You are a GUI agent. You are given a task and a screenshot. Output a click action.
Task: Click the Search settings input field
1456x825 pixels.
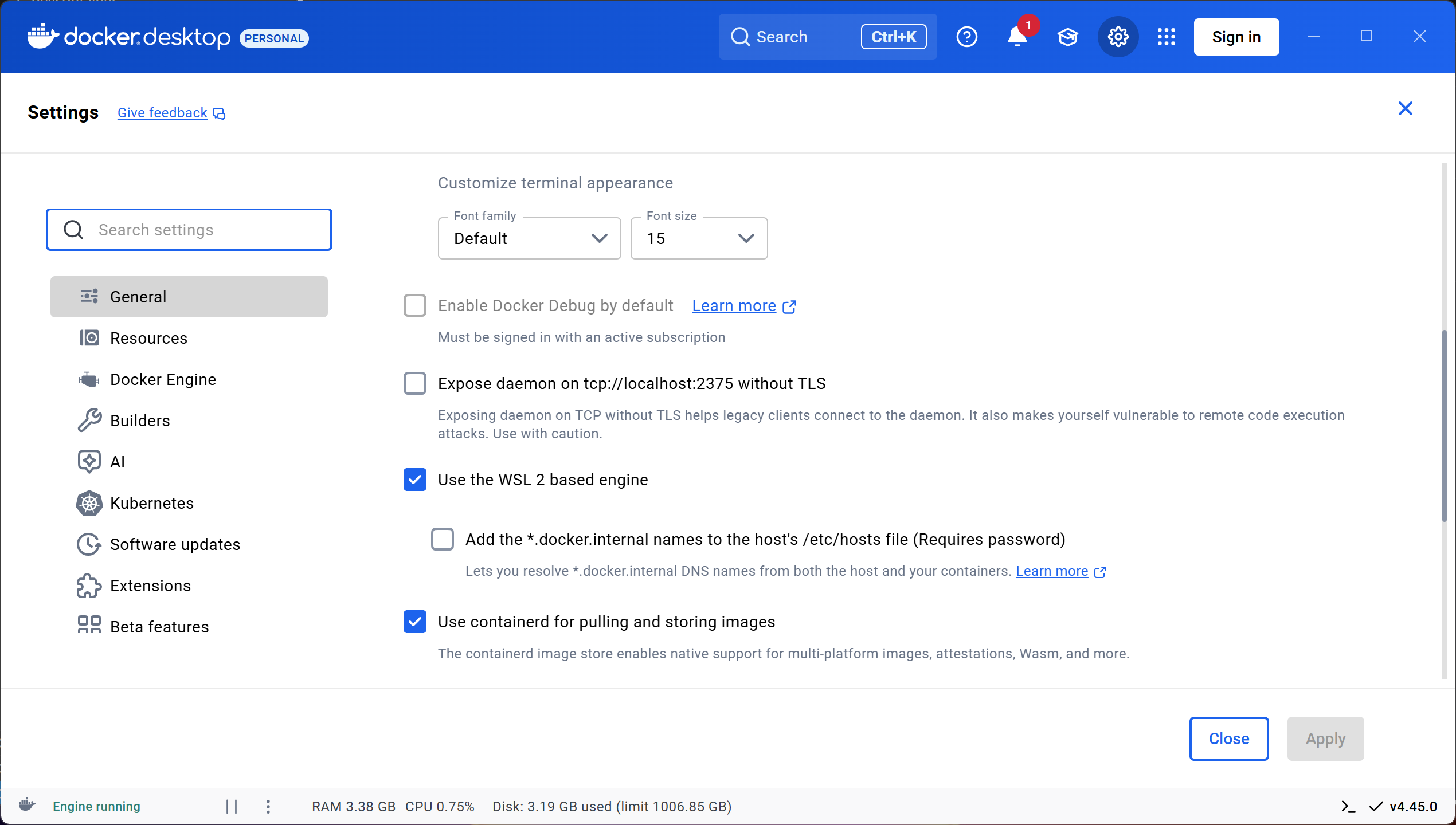pyautogui.click(x=189, y=230)
